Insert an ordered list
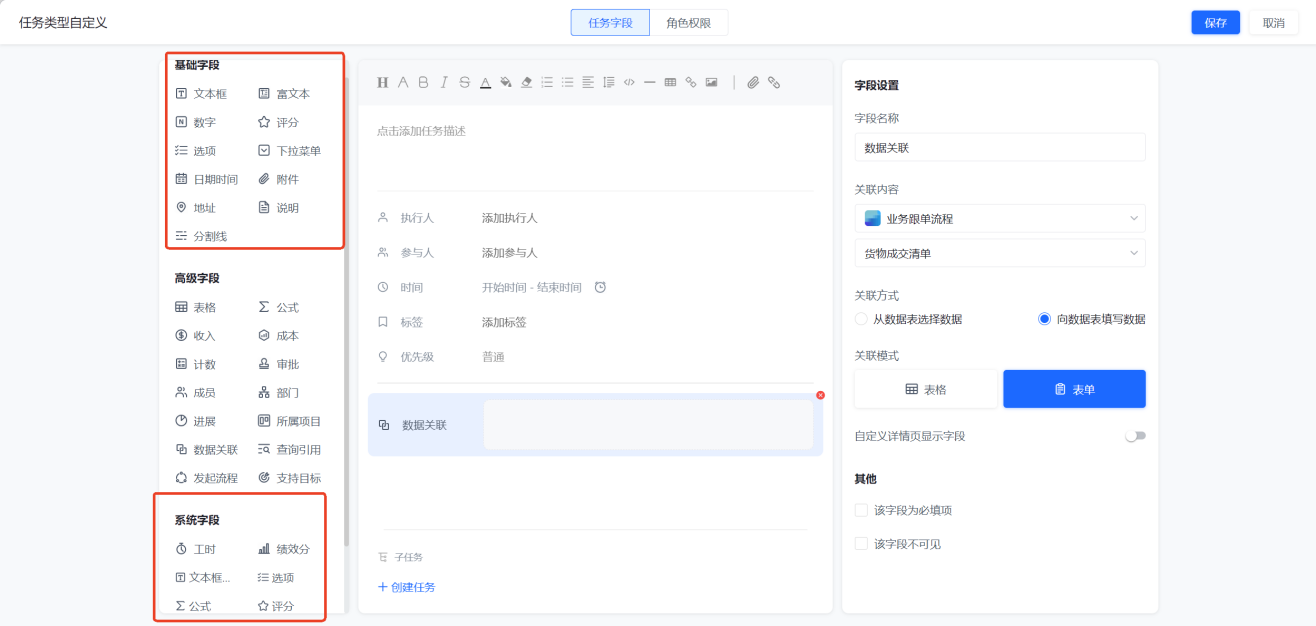Image resolution: width=1316 pixels, height=626 pixels. [x=547, y=83]
